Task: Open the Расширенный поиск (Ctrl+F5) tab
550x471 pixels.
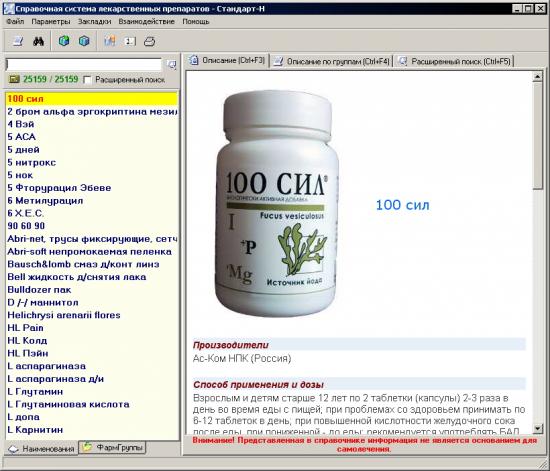Action: [x=455, y=61]
